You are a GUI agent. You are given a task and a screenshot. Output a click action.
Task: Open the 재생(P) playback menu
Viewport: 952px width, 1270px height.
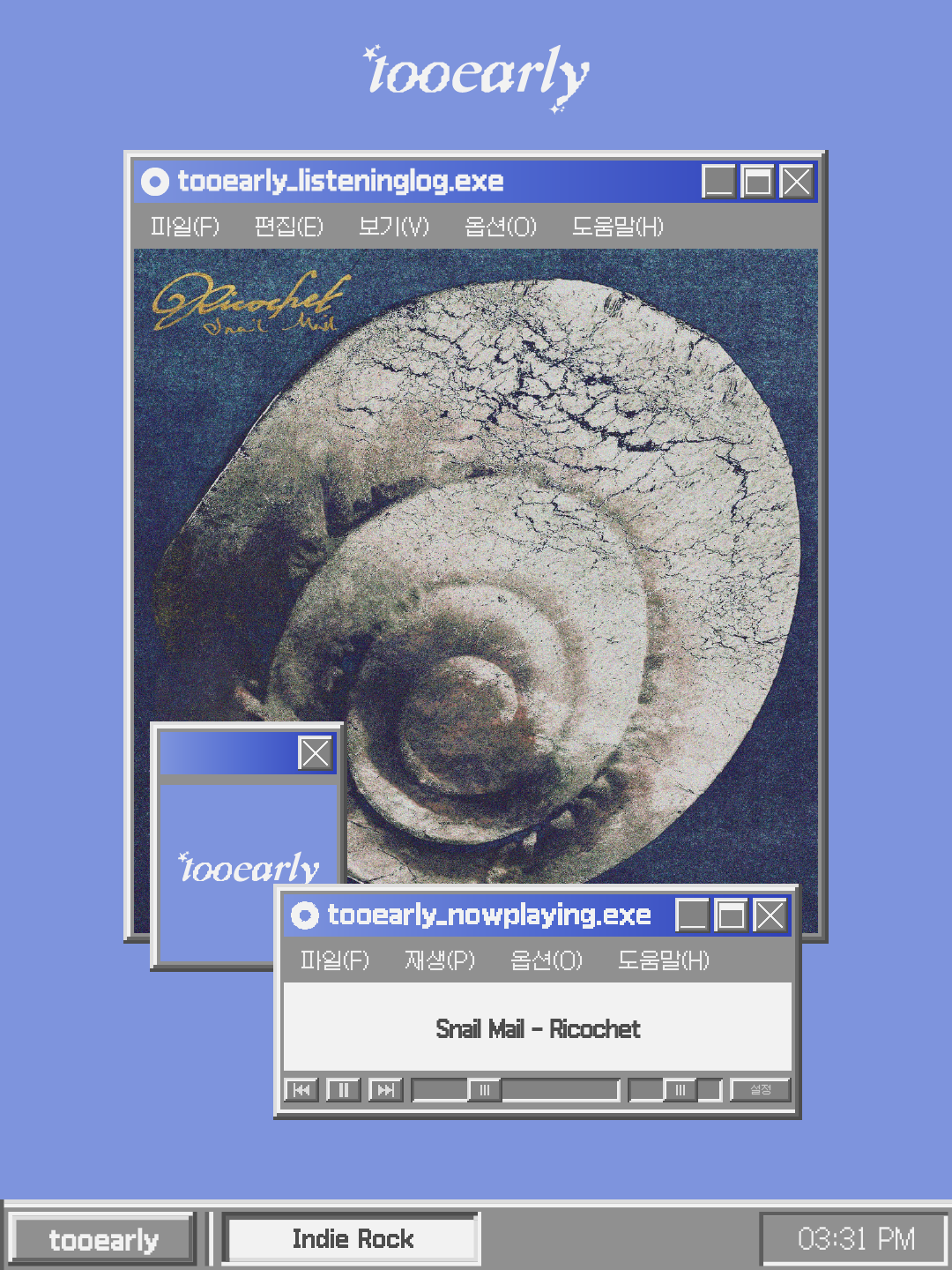click(x=439, y=960)
